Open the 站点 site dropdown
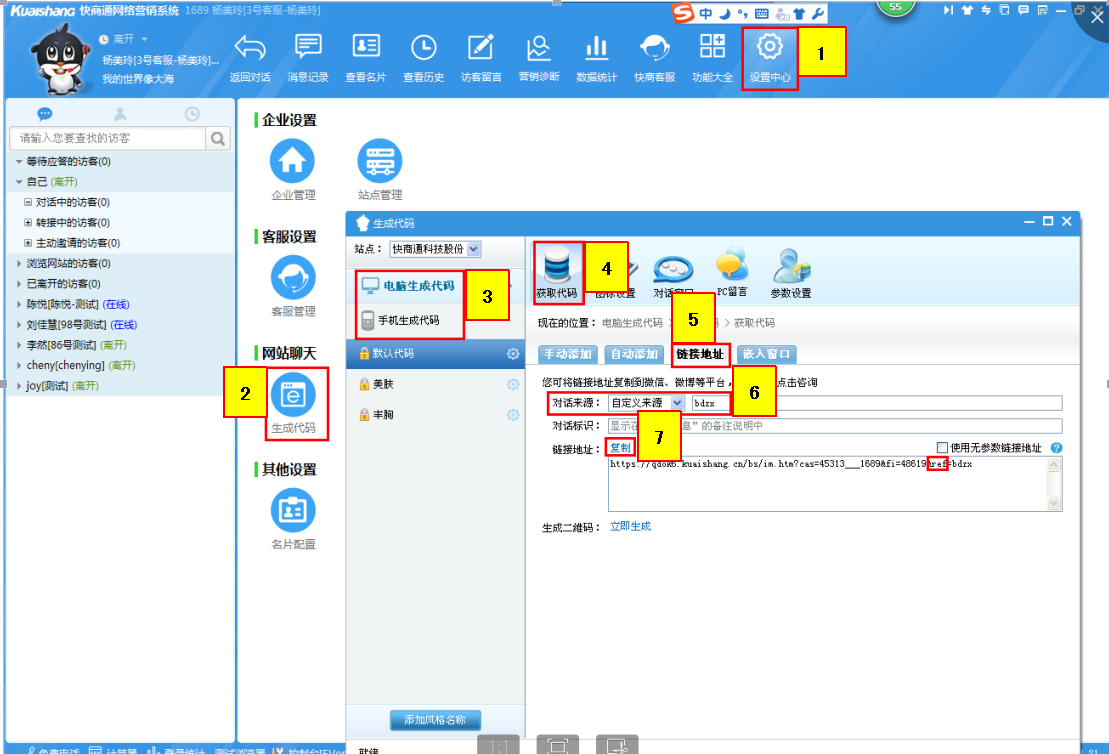This screenshot has height=754, width=1109. tap(473, 249)
